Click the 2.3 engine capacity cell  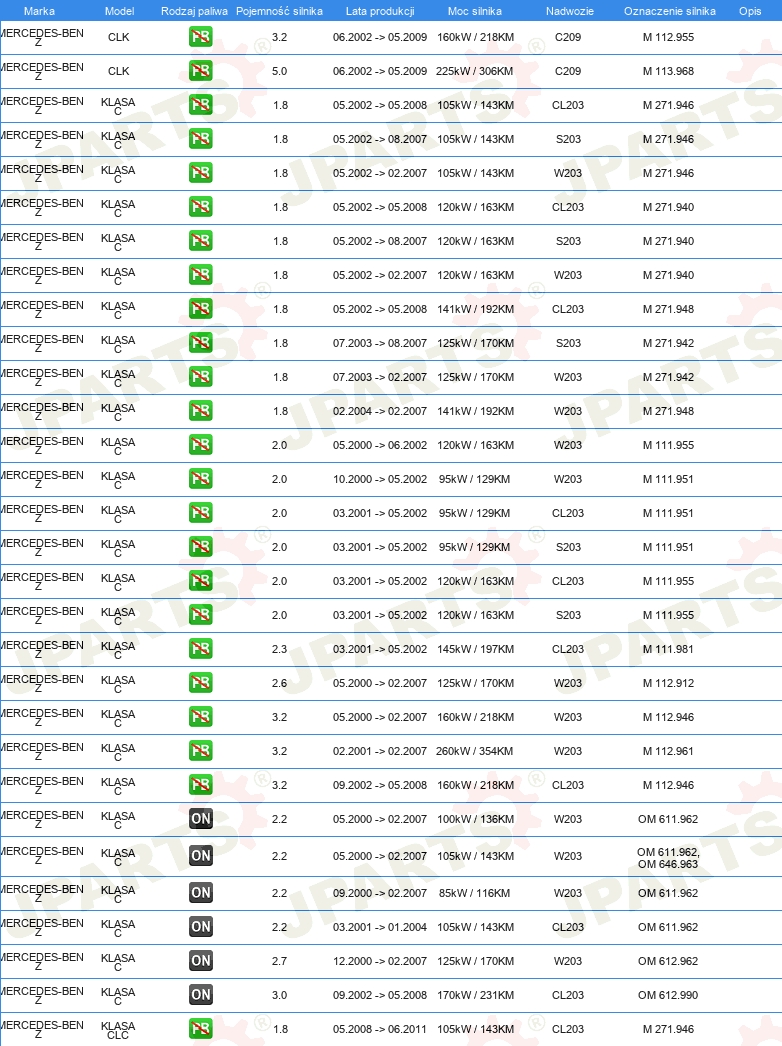pyautogui.click(x=280, y=650)
